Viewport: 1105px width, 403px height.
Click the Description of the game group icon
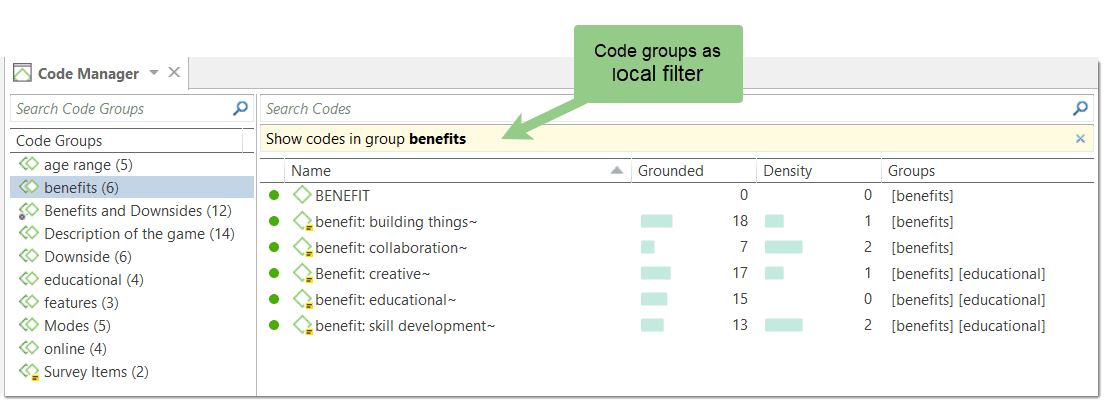click(x=28, y=233)
